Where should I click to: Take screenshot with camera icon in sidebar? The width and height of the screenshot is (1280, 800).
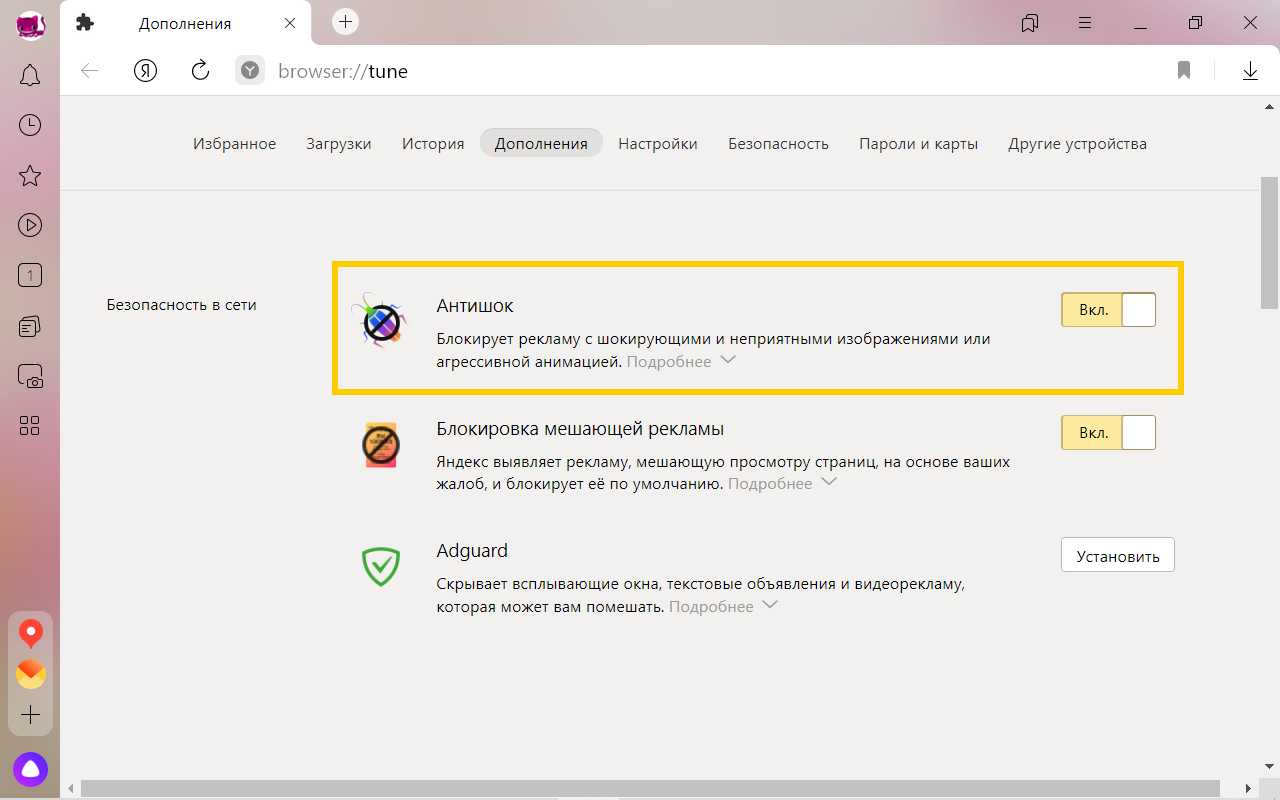tap(30, 376)
